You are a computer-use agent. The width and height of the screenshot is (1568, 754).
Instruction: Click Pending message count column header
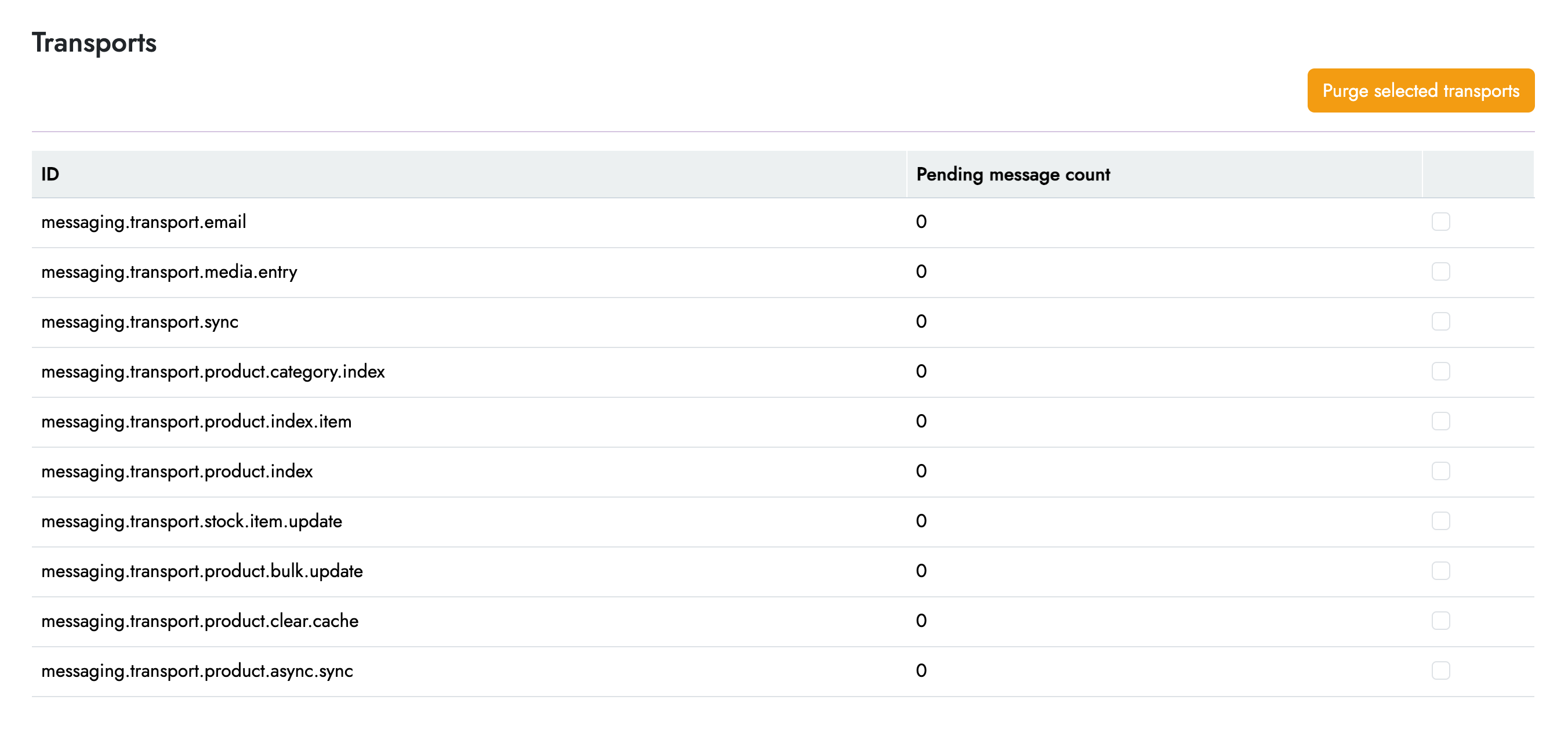[x=1013, y=175]
